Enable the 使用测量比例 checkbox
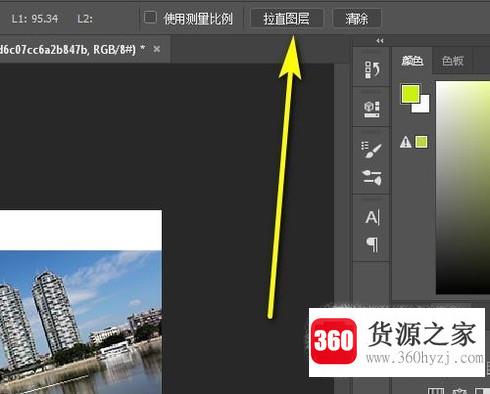 point(150,17)
